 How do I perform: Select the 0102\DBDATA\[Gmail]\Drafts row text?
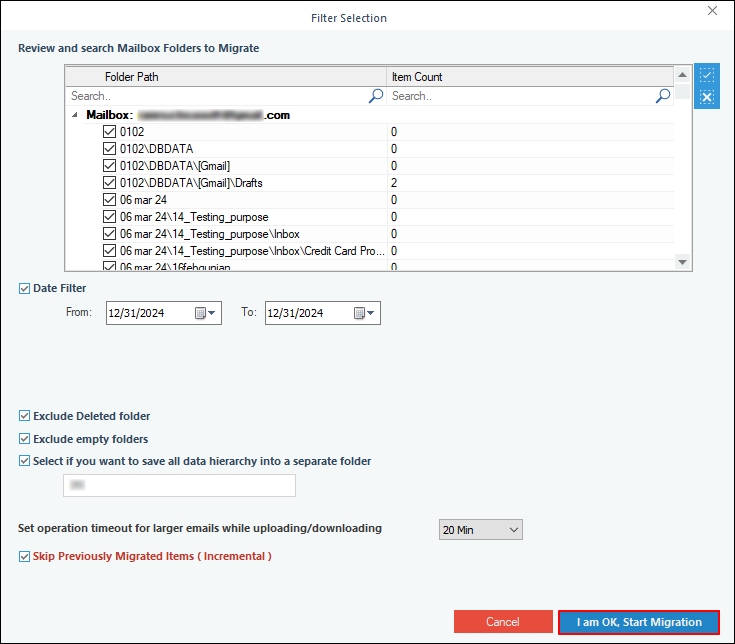[x=191, y=183]
